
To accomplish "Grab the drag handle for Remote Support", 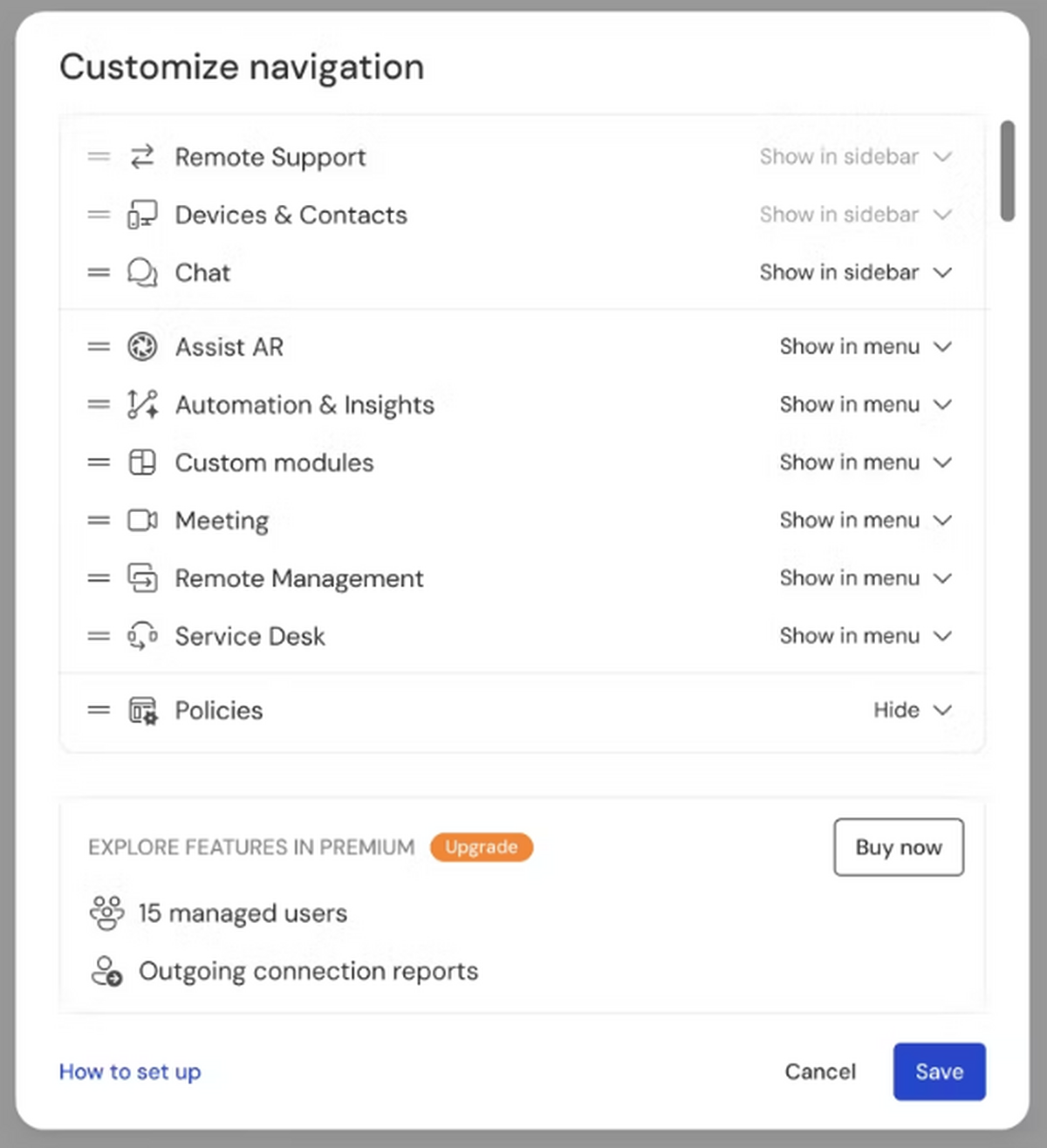I will (x=99, y=157).
